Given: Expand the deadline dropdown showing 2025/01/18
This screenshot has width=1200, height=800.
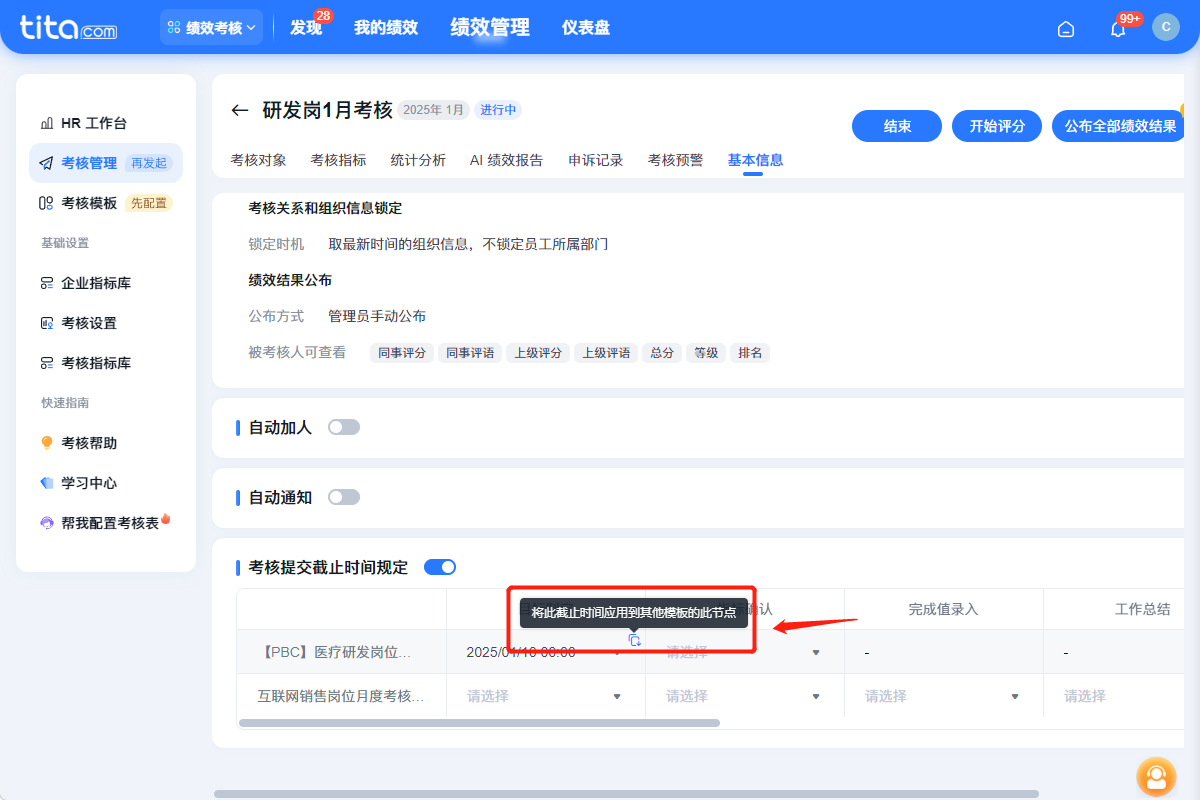Looking at the screenshot, I should (545, 652).
